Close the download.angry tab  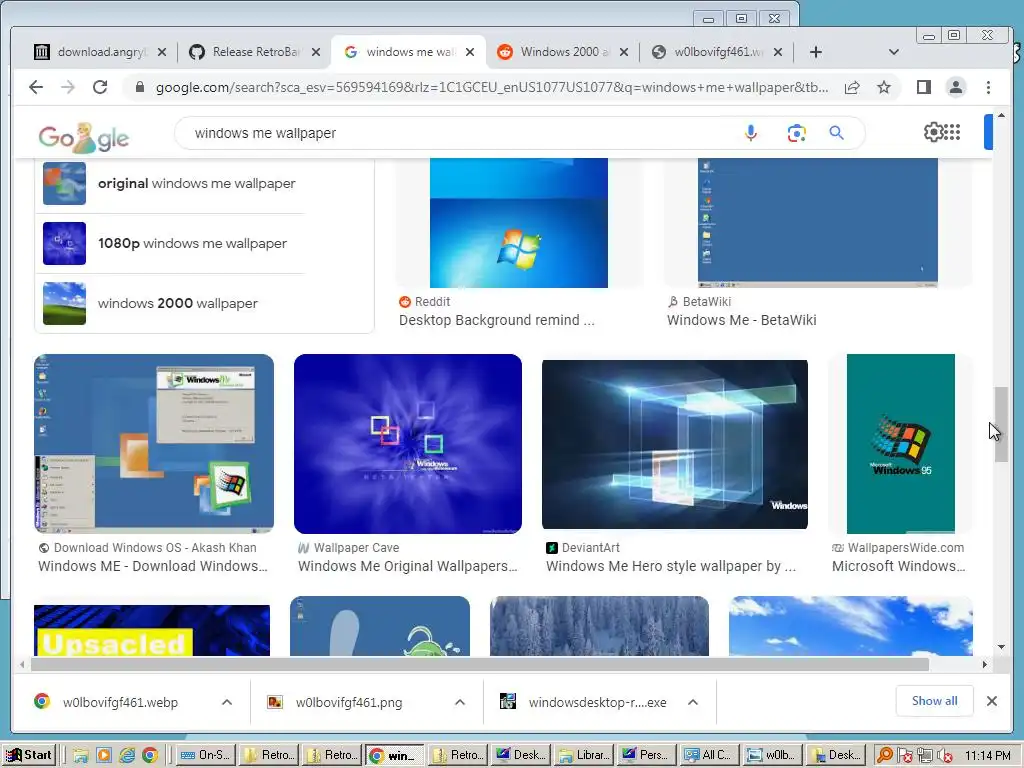162,52
